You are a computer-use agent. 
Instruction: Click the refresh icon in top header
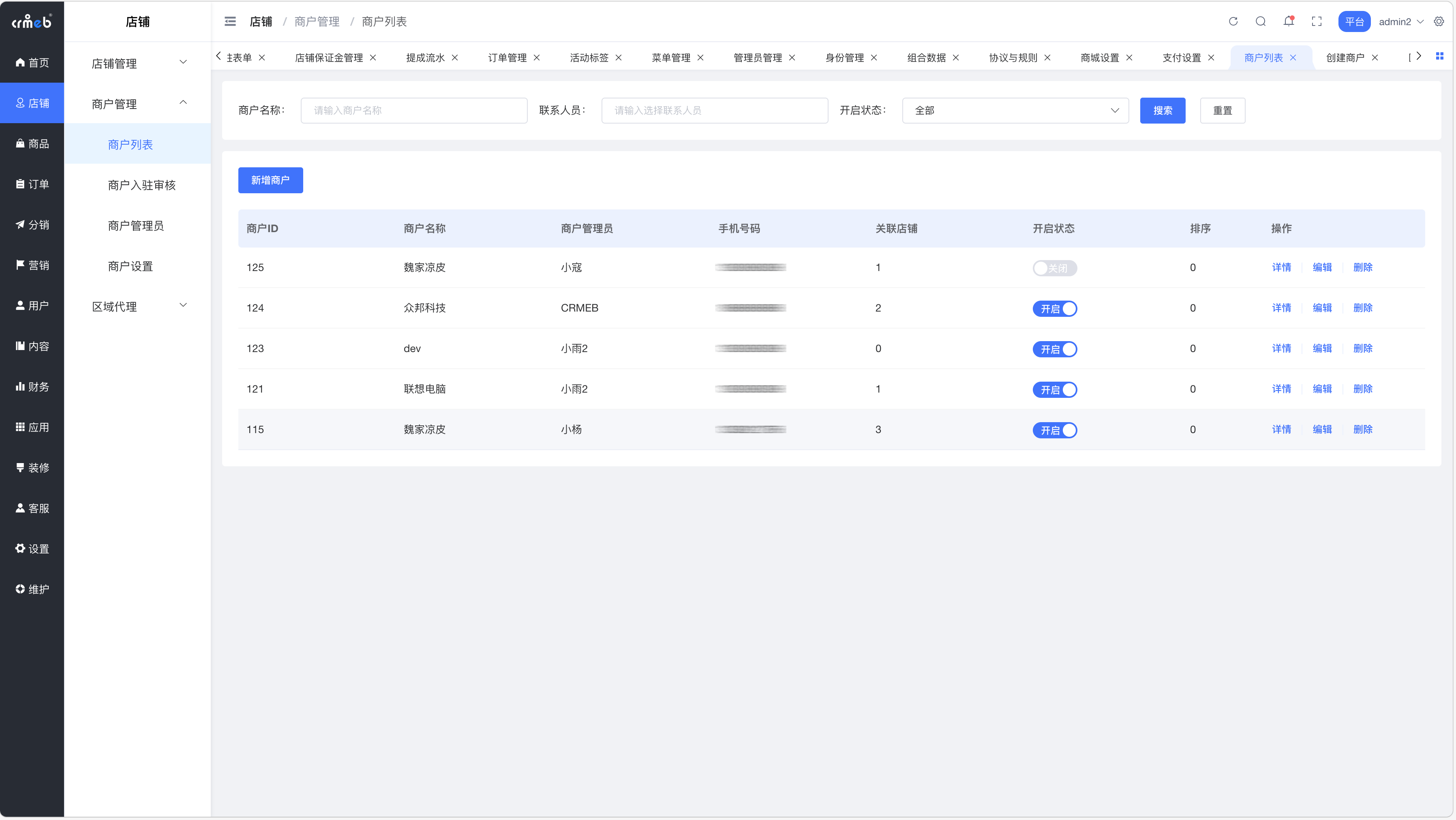point(1233,21)
